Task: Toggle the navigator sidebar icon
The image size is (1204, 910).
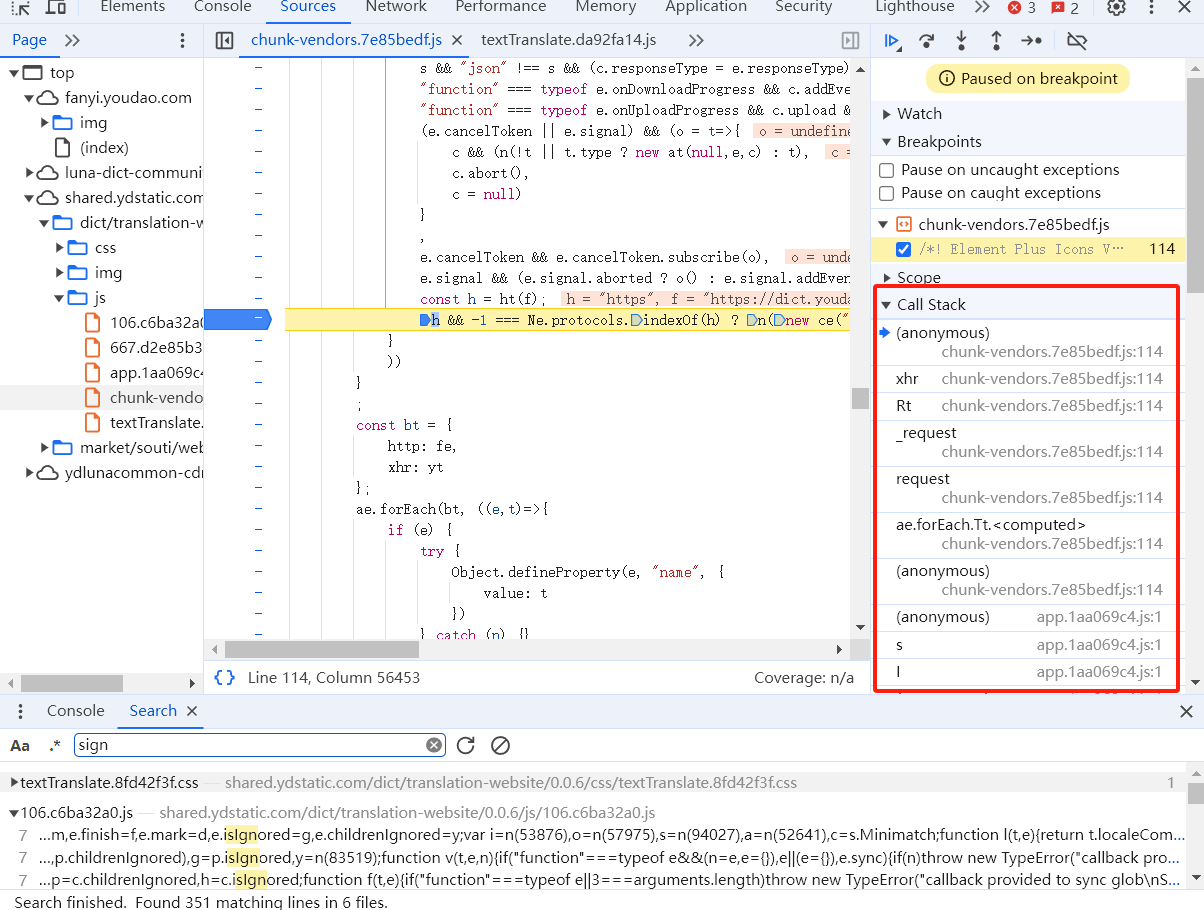Action: (x=225, y=41)
